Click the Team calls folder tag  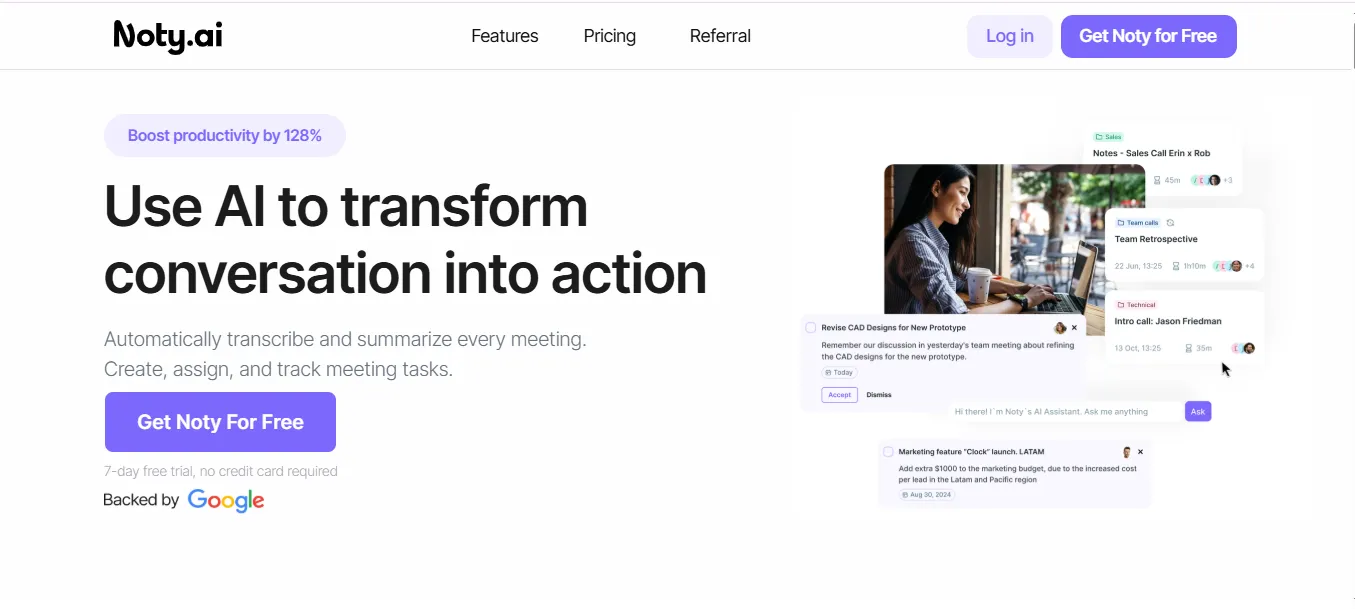(x=1138, y=223)
